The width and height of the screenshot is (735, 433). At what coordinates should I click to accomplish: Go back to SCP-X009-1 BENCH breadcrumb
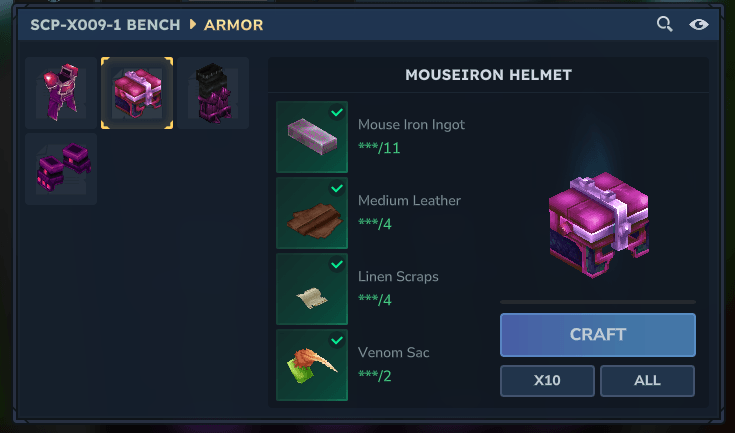(105, 24)
